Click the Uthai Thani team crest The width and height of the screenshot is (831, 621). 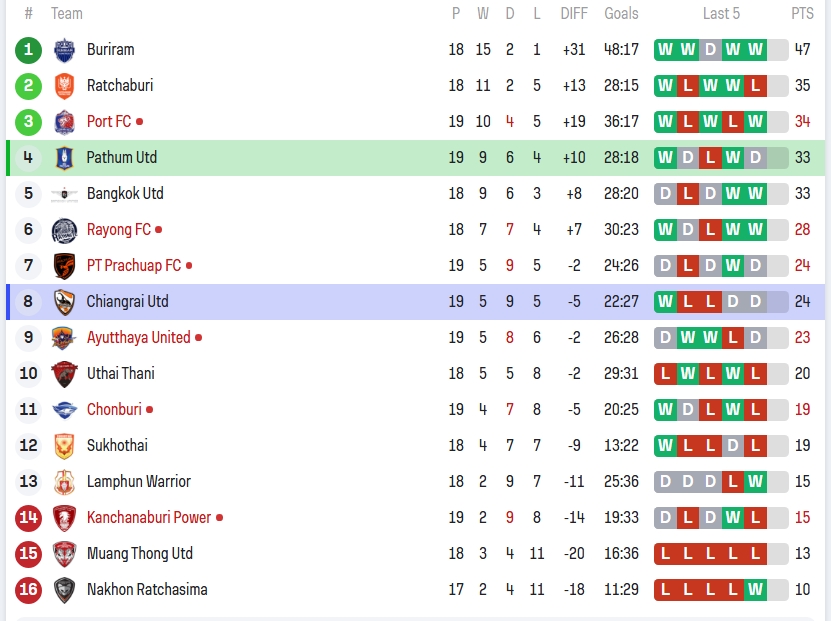pos(64,373)
